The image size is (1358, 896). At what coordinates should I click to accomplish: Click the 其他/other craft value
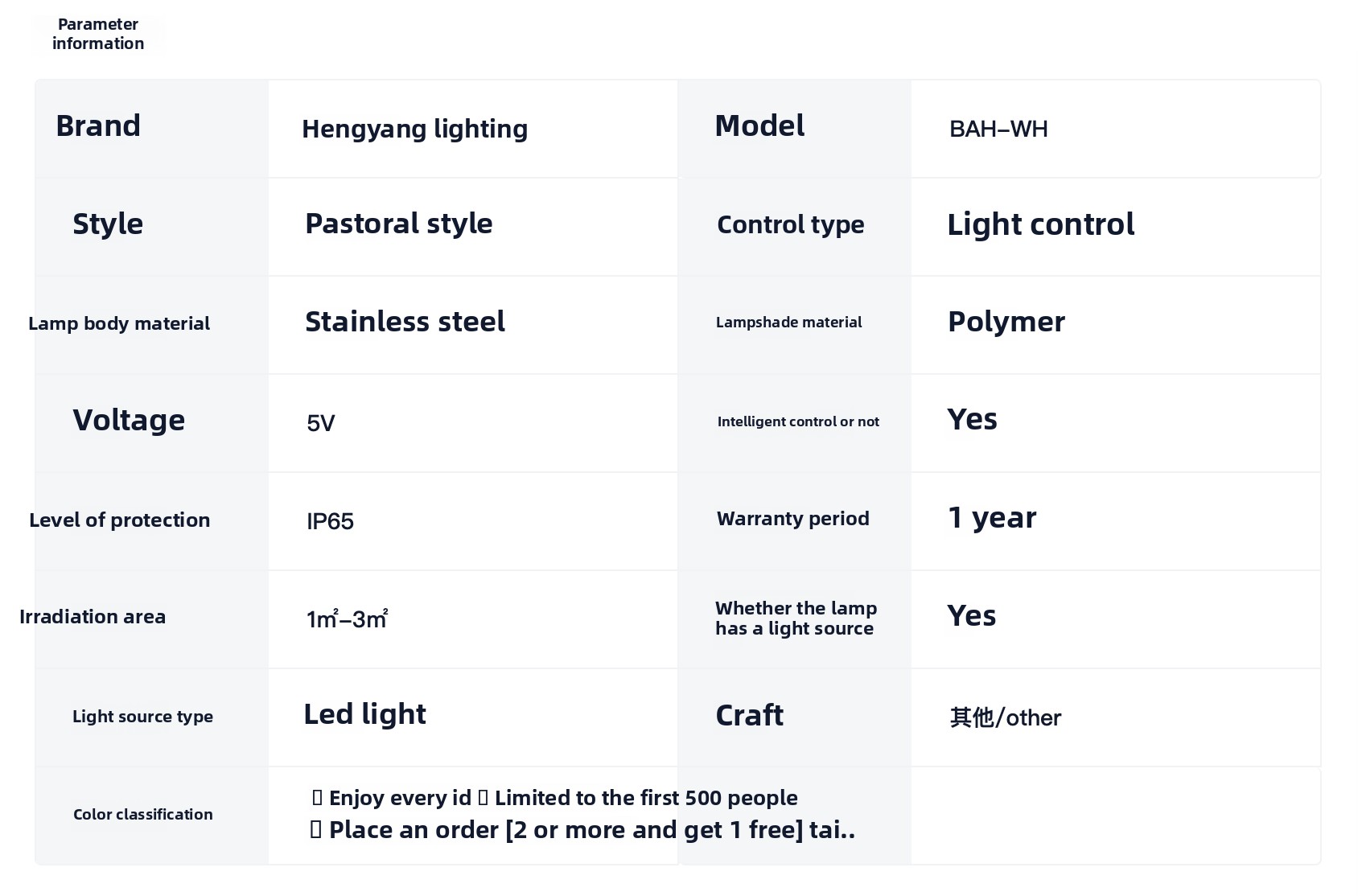click(1005, 717)
